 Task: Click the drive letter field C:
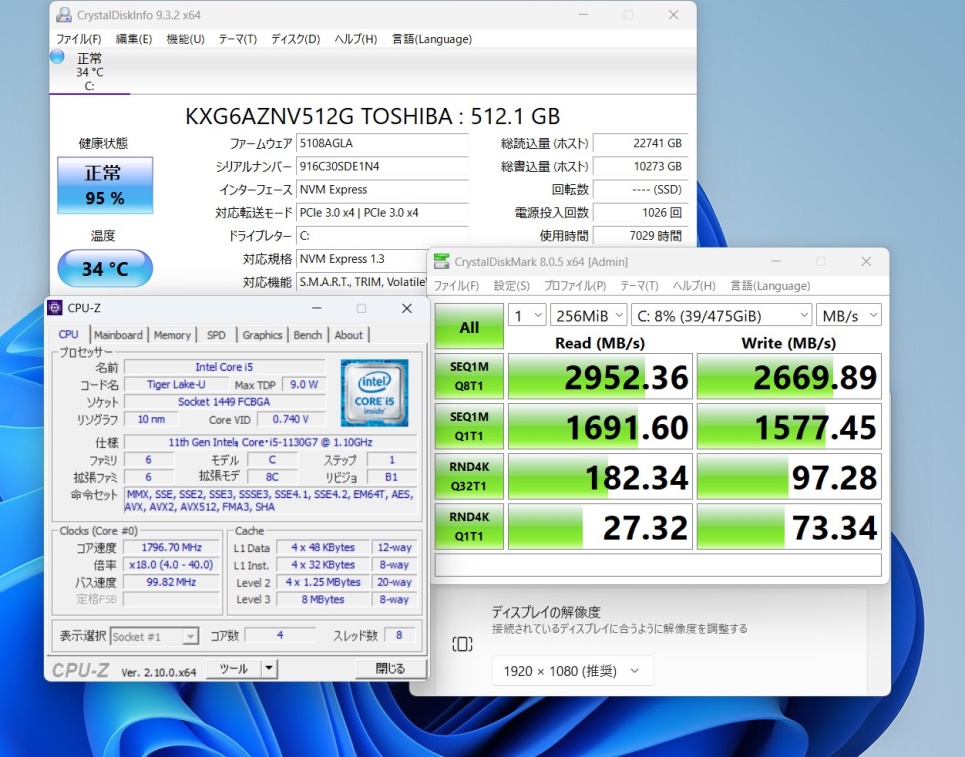[x=382, y=236]
